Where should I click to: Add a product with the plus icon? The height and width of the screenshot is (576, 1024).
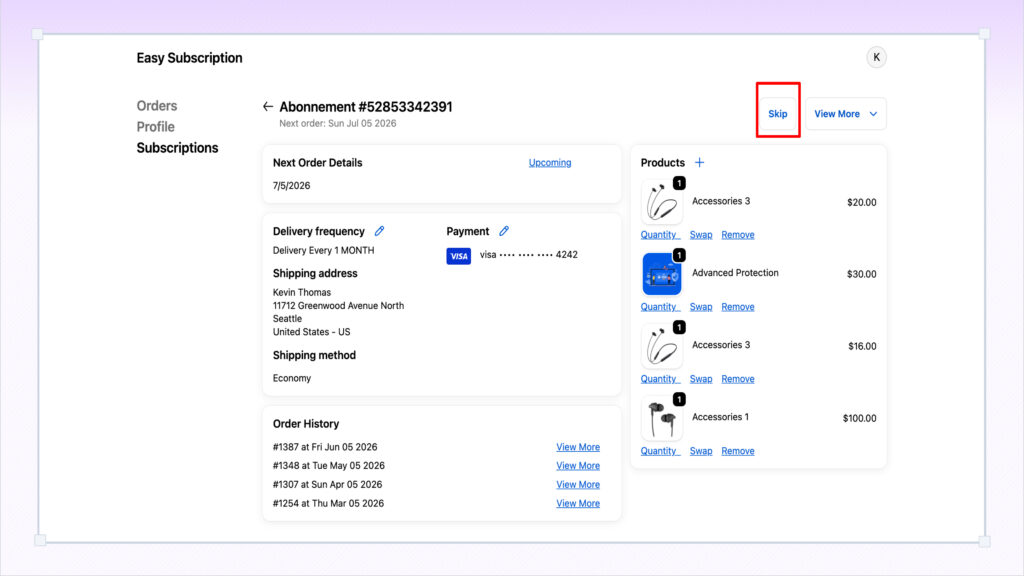click(x=699, y=163)
